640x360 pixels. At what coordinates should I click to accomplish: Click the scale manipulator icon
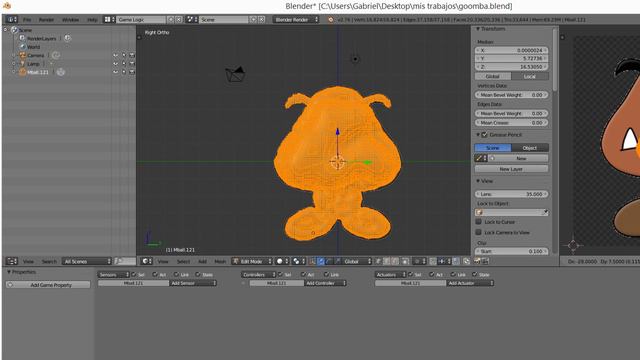pos(337,261)
